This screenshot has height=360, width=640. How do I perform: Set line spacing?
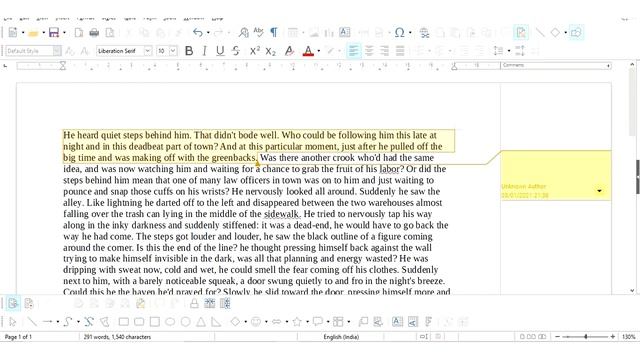(x=498, y=51)
